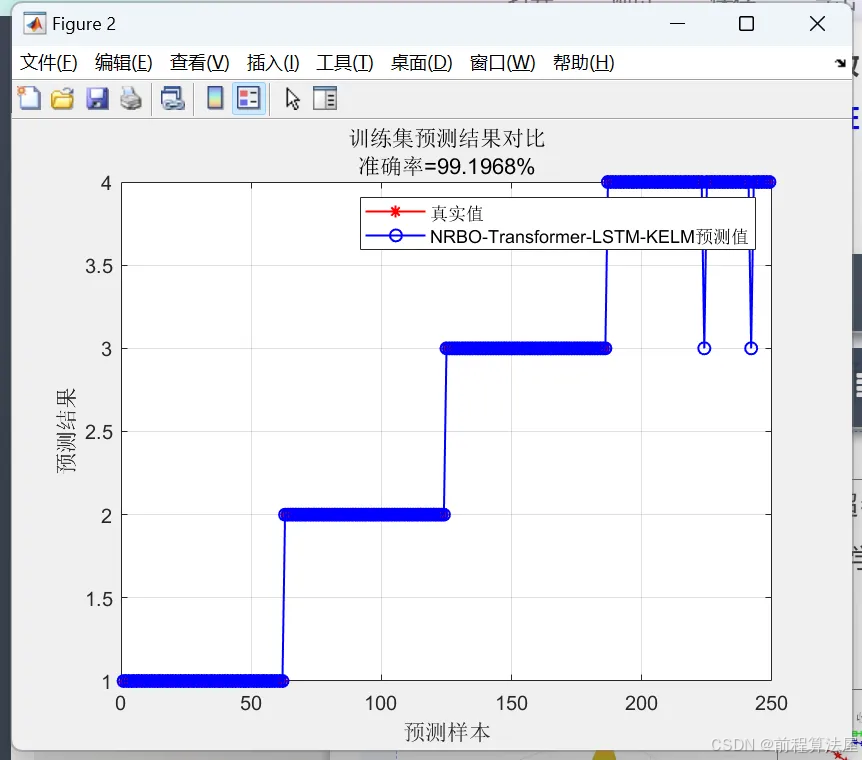Viewport: 862px width, 760px height.
Task: Activate the Link Plot tool
Action: [x=172, y=98]
